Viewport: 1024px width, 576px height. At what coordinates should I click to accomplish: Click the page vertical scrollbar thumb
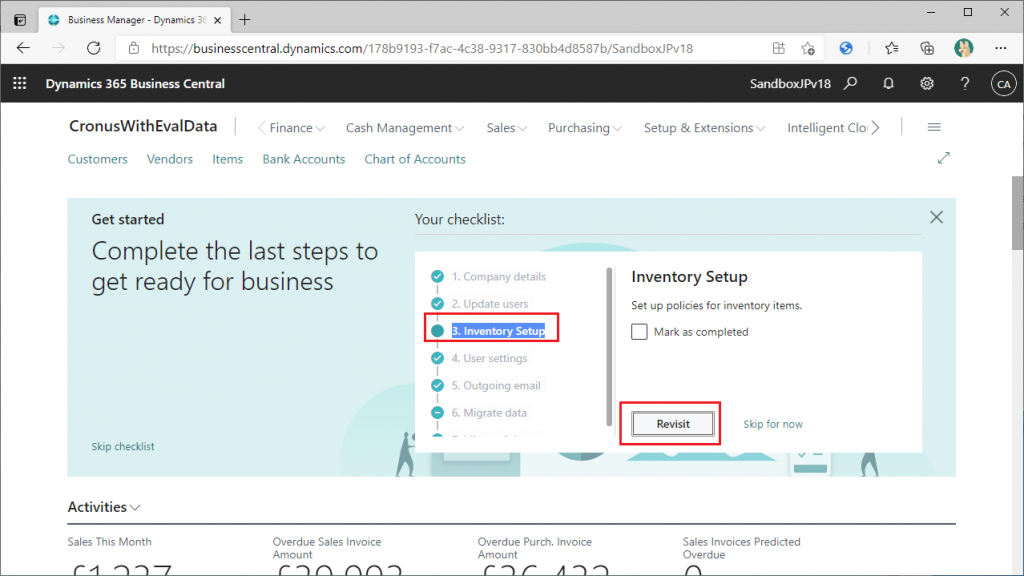[x=1017, y=212]
